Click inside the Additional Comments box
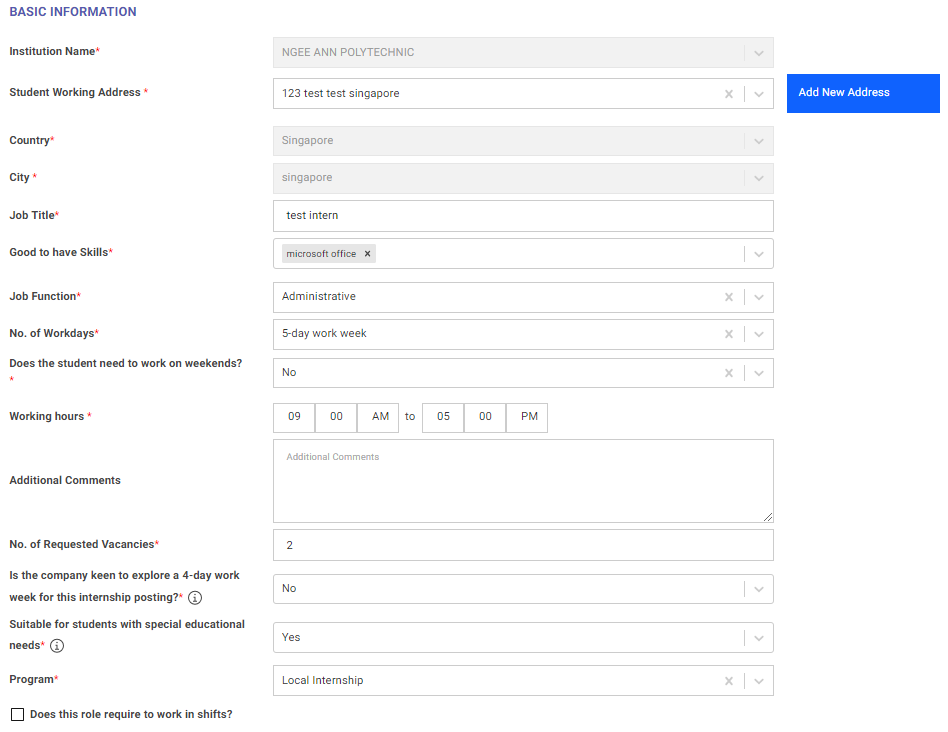The height and width of the screenshot is (732, 948). pos(523,480)
